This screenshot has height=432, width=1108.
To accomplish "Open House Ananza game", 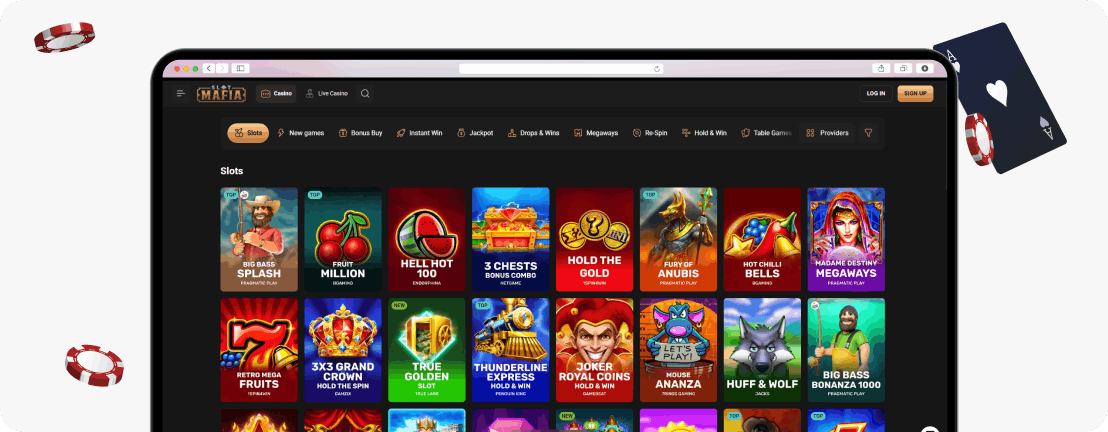I will [x=678, y=350].
